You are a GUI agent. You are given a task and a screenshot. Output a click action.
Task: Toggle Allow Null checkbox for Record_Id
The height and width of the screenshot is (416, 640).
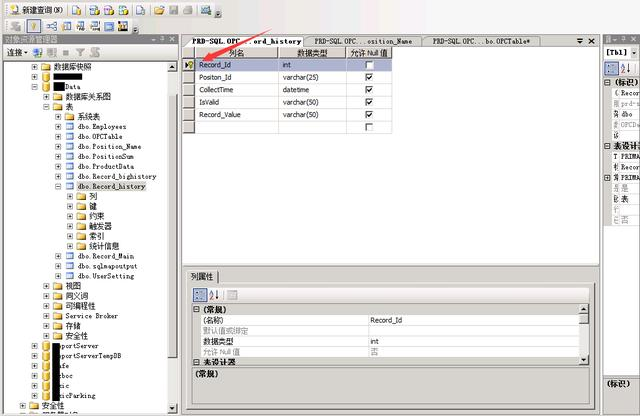pyautogui.click(x=369, y=65)
